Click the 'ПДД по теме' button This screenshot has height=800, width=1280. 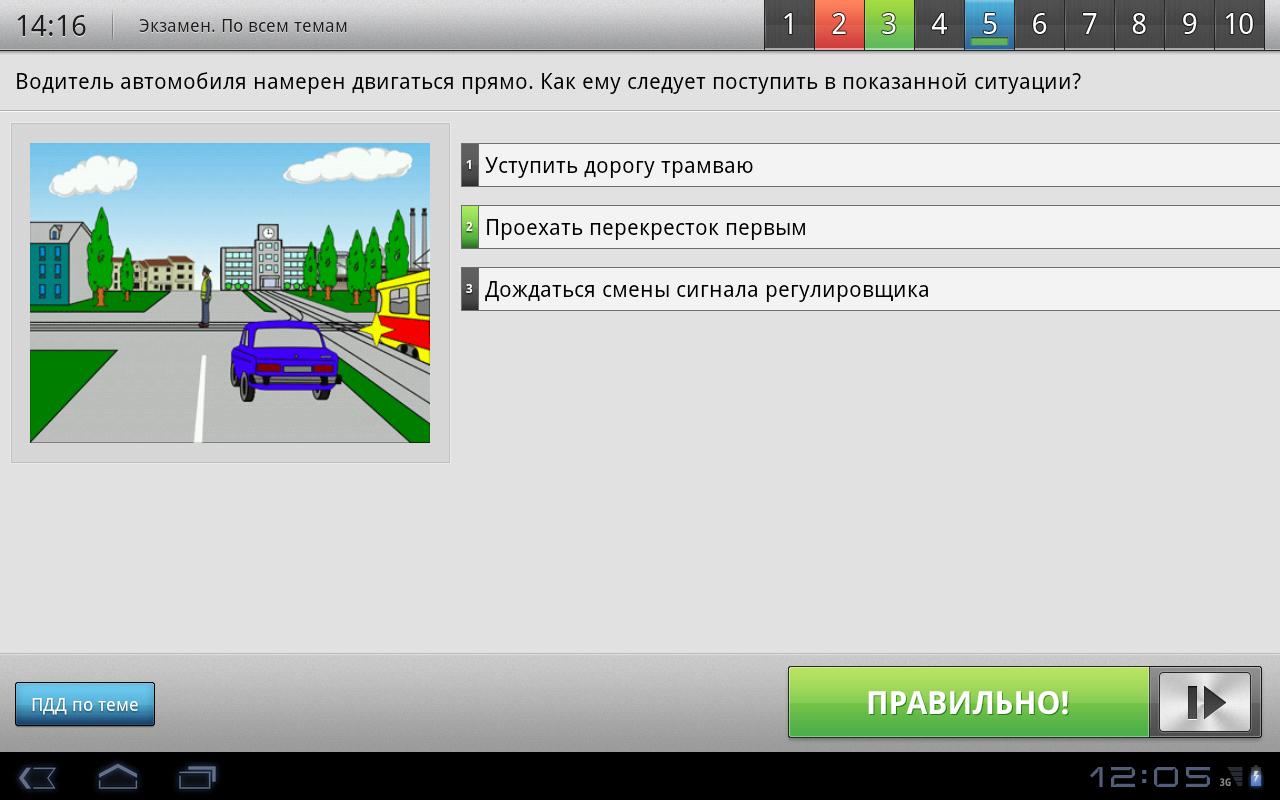(x=85, y=704)
